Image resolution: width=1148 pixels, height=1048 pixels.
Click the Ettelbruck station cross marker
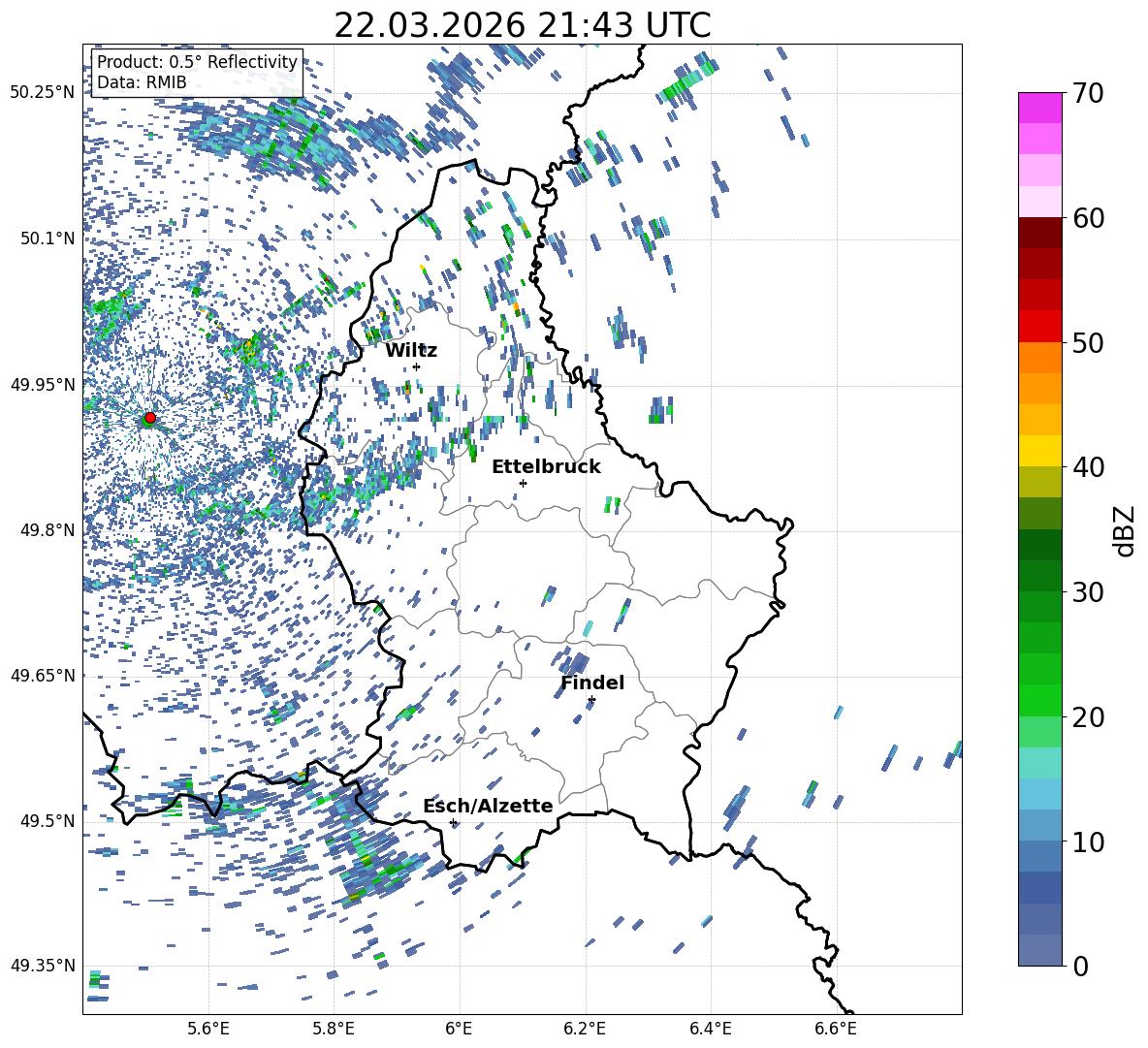click(523, 483)
